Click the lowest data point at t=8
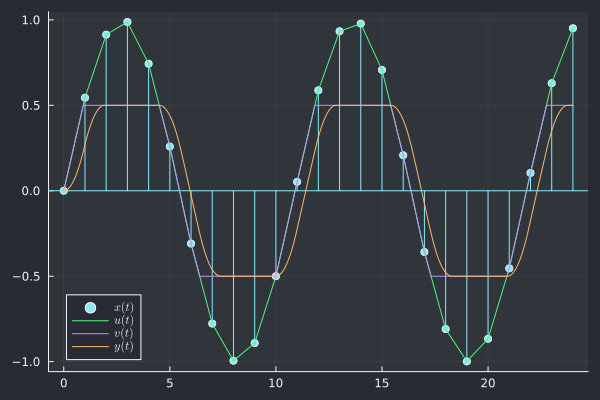 pyautogui.click(x=233, y=360)
